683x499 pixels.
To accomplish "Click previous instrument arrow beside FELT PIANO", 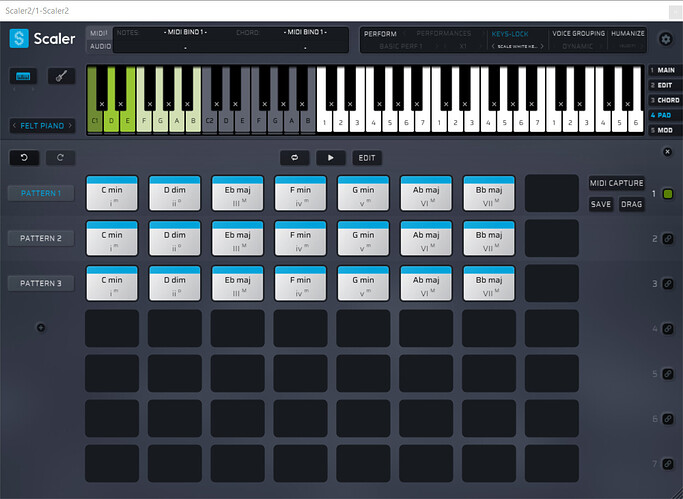I will [x=14, y=125].
